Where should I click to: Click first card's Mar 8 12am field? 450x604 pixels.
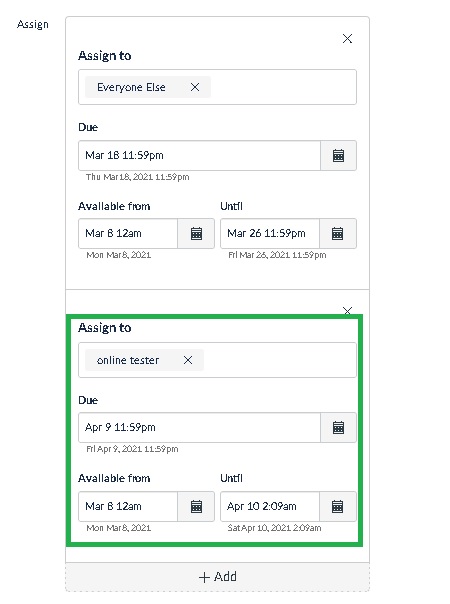(x=128, y=233)
